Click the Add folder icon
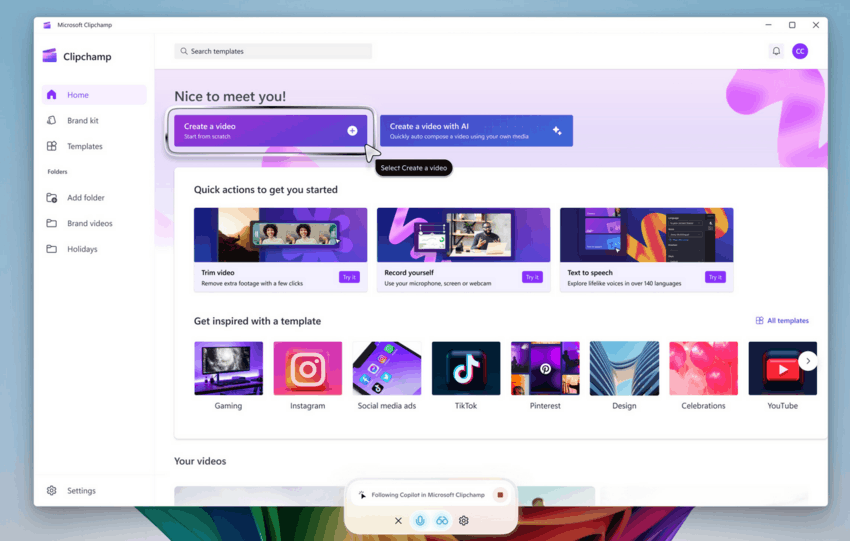Screen dimensions: 850x541 pos(51,198)
